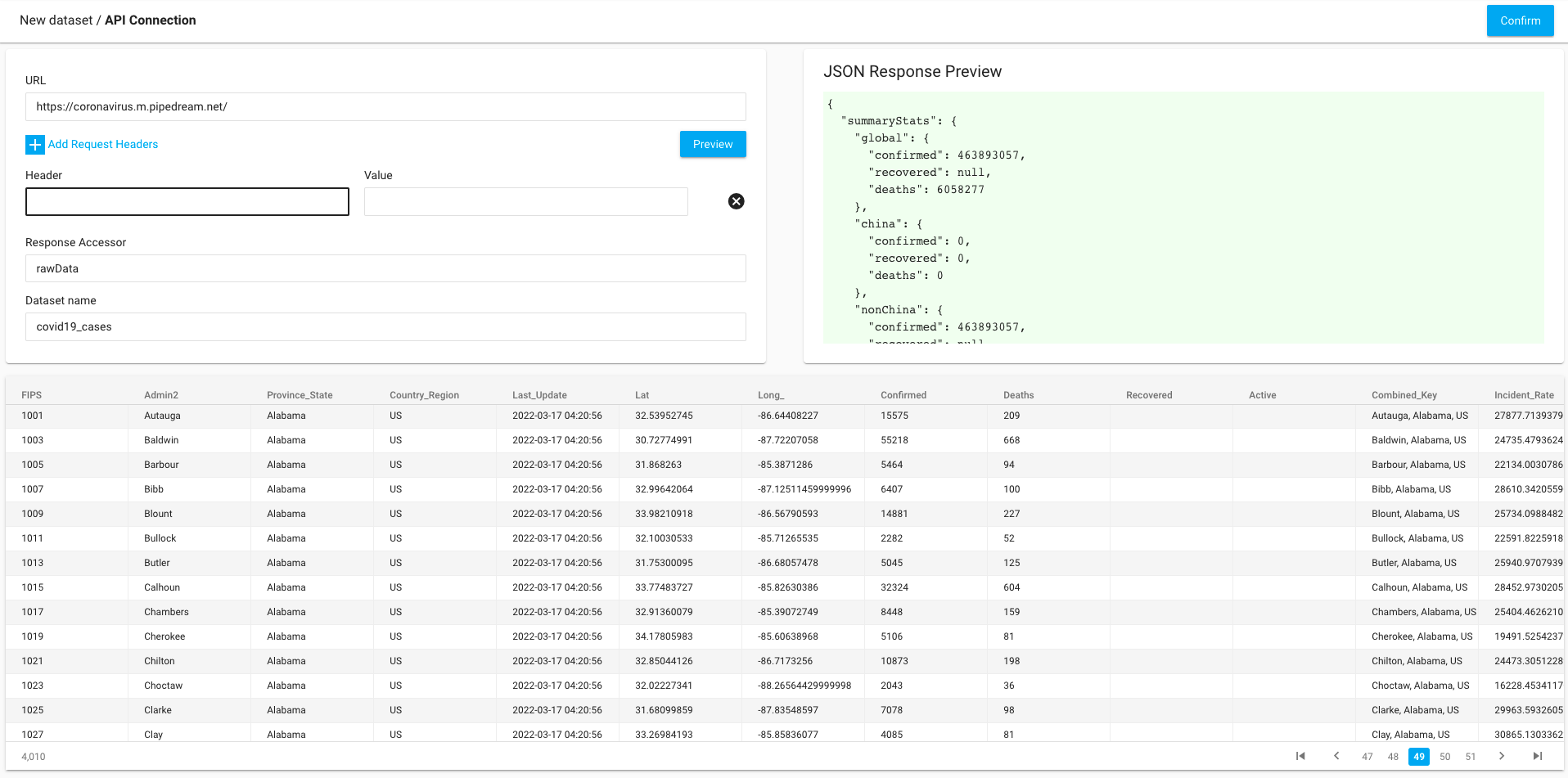
Task: Click inside the URL input field
Action: pos(385,106)
